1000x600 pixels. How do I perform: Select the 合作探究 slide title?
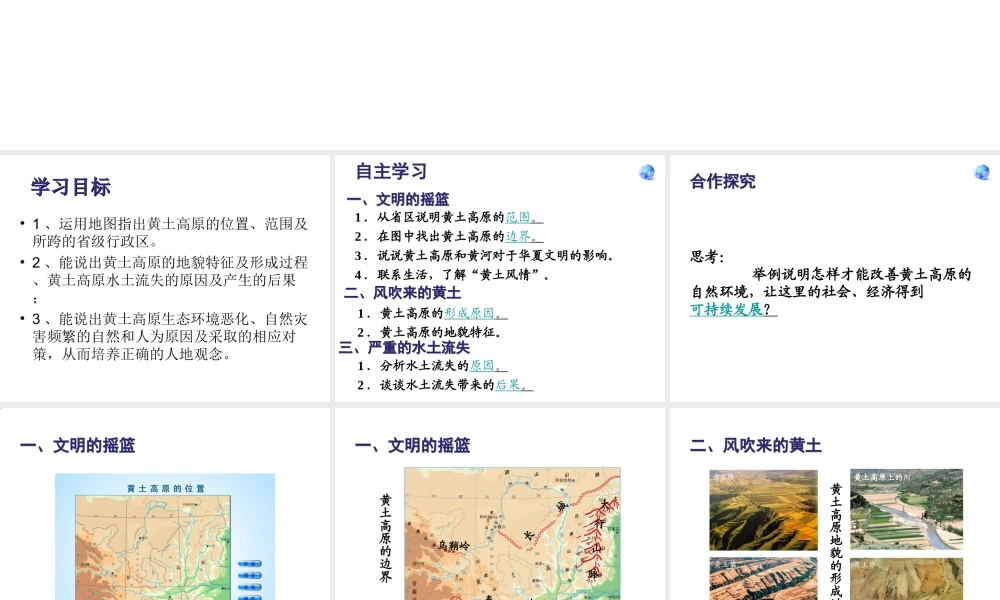723,181
